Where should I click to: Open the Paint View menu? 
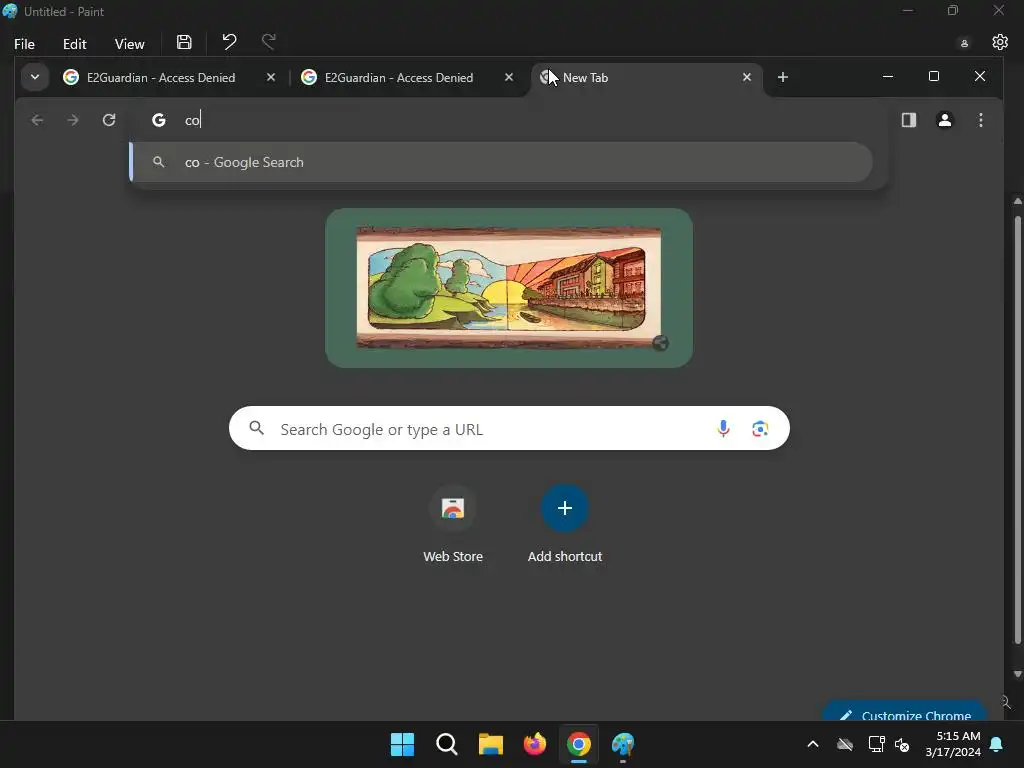click(129, 44)
